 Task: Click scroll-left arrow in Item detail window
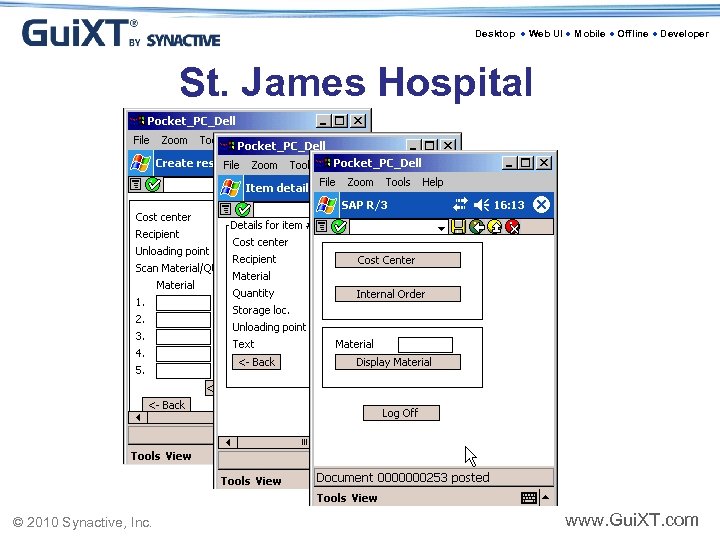228,442
